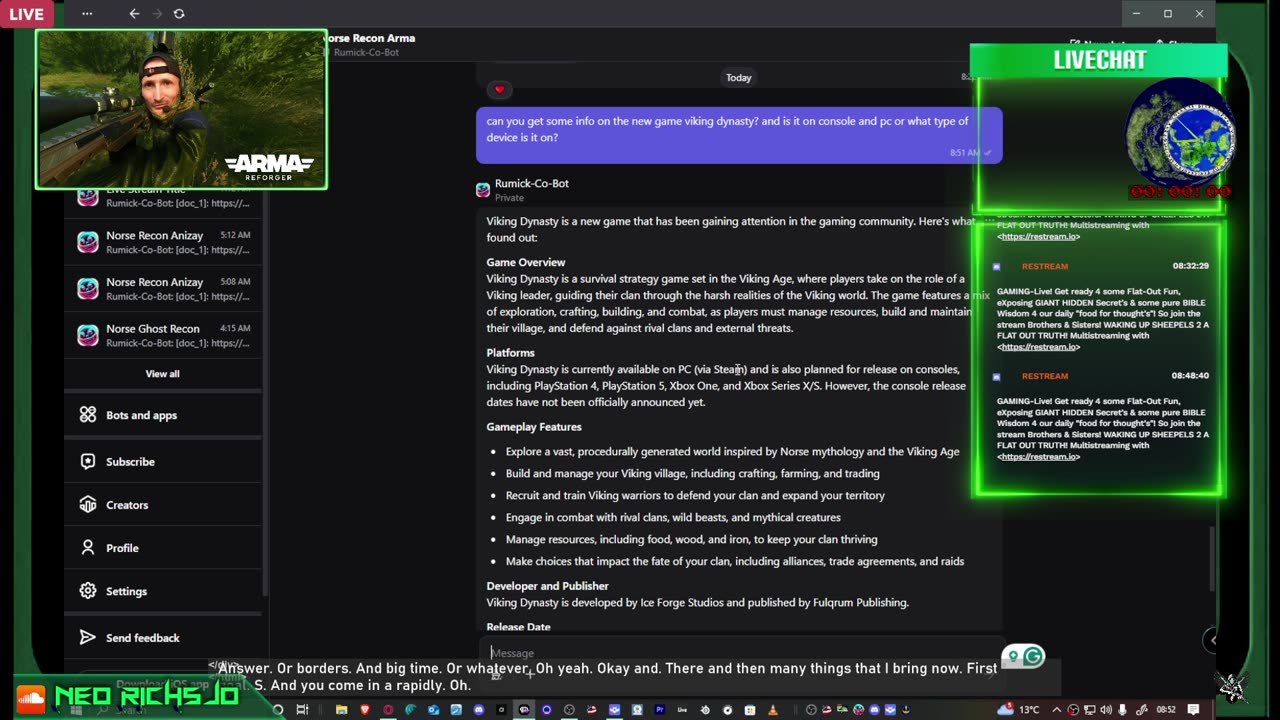Screen dimensions: 1280x720
Task: Open the Subscribe page
Action: [x=163, y=462]
